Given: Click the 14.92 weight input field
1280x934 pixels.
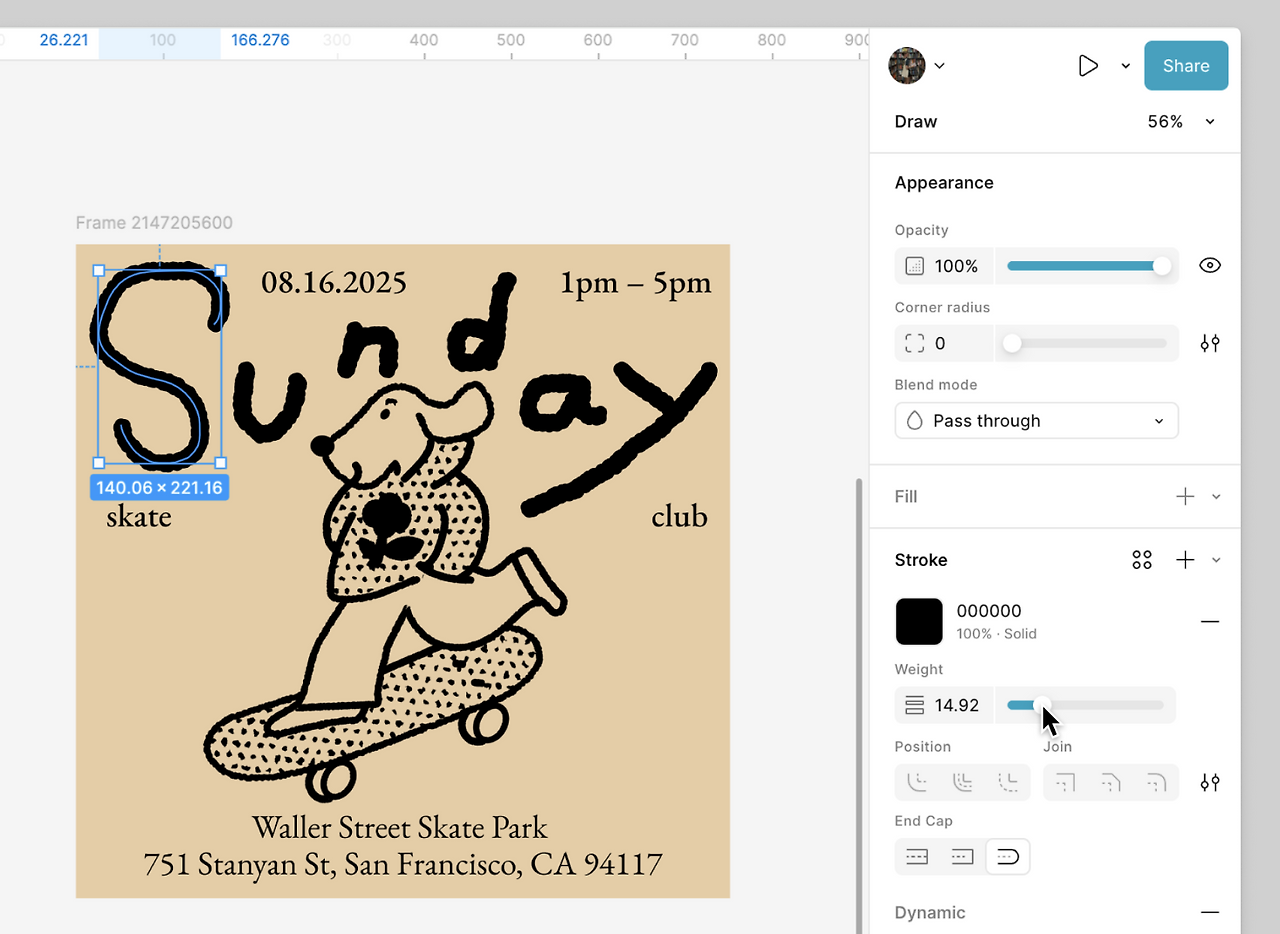Looking at the screenshot, I should tap(944, 705).
